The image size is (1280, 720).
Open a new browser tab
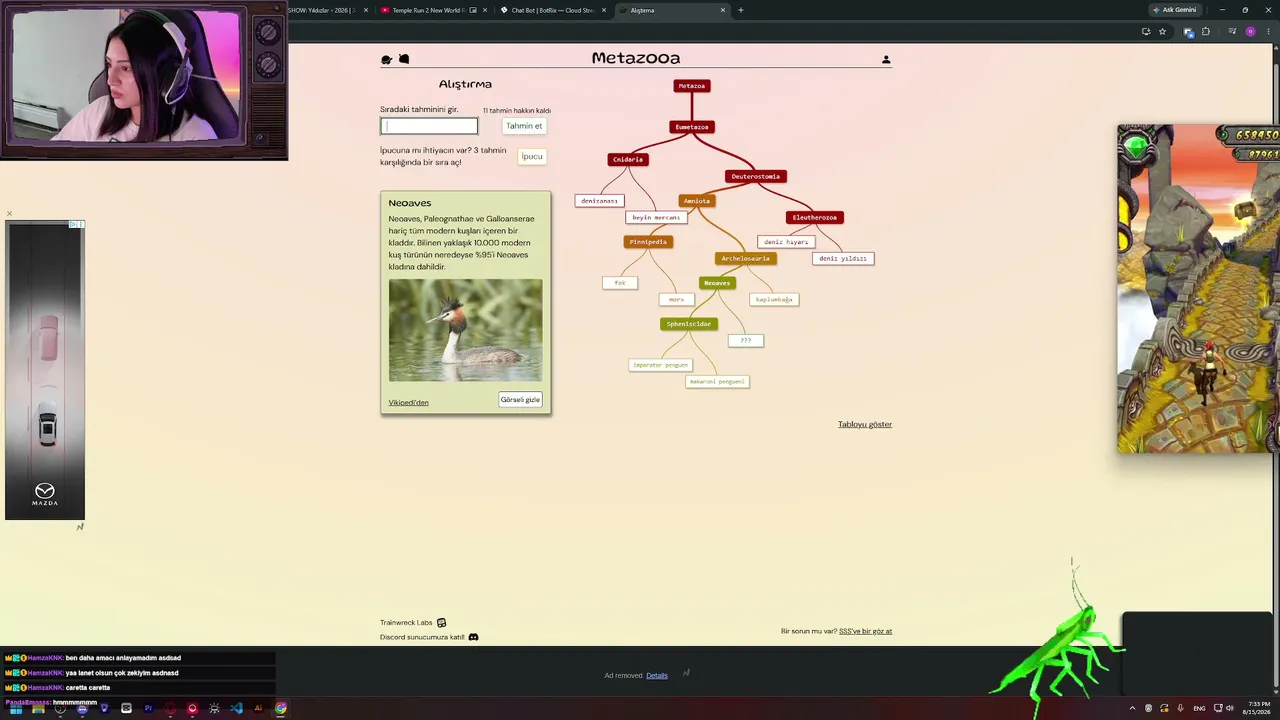[741, 10]
